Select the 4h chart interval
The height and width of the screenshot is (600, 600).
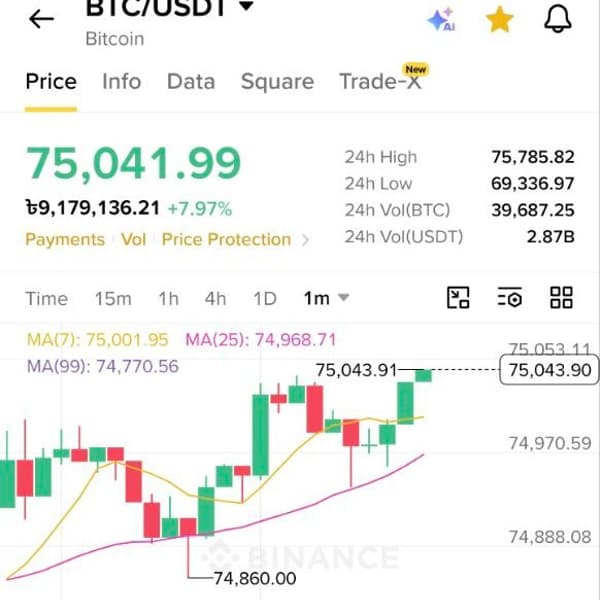215,298
